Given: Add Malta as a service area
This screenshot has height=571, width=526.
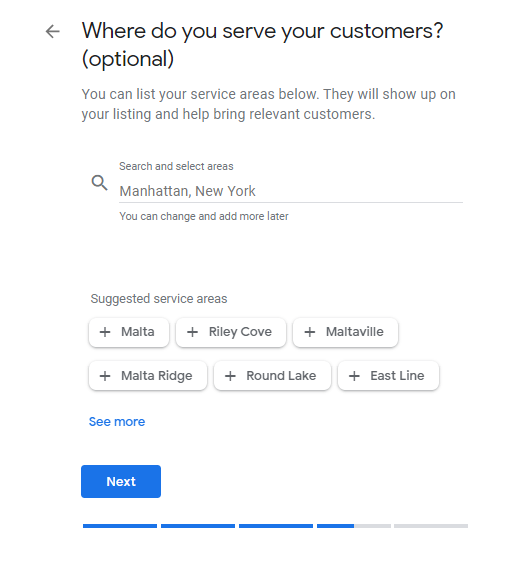Looking at the screenshot, I should tap(129, 332).
